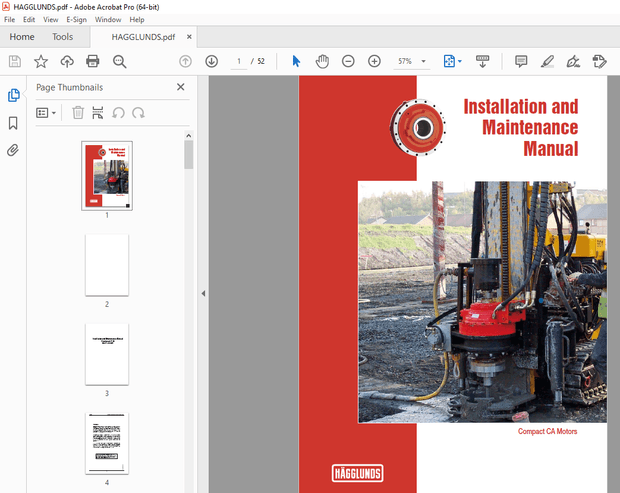This screenshot has height=493, width=620.
Task: Add a comment with speech bubble icon
Action: [x=521, y=61]
